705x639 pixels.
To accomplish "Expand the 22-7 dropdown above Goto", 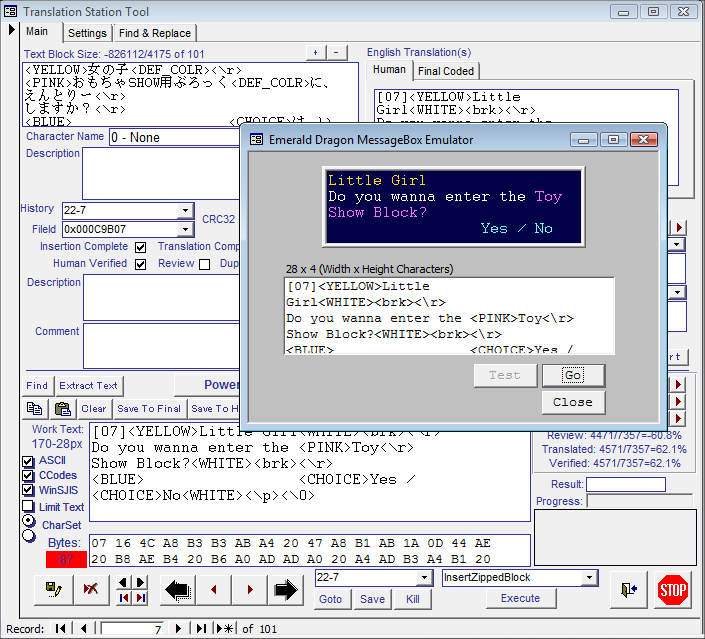I will 424,578.
